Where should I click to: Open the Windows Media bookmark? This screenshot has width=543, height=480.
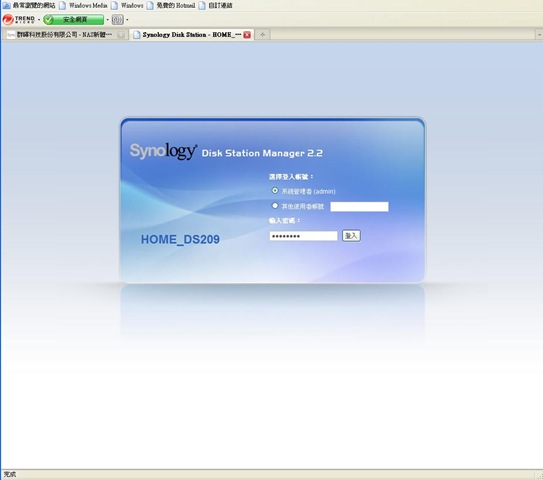(83, 5)
